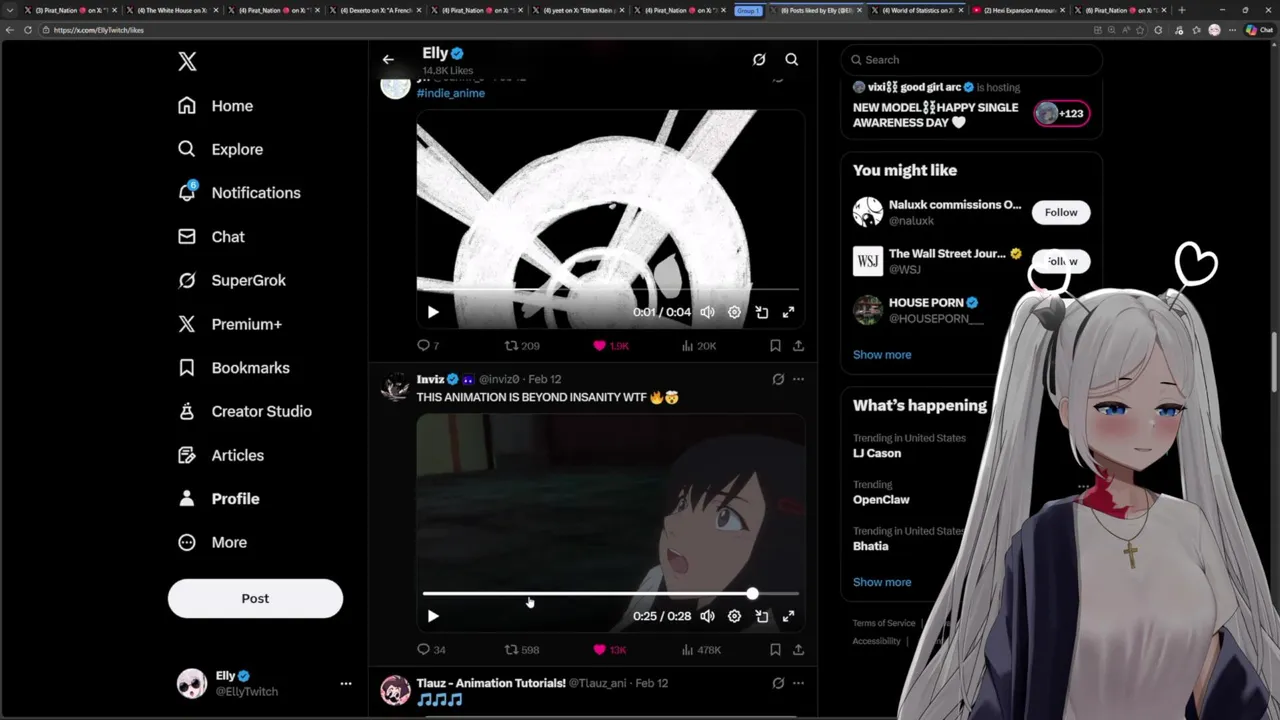The width and height of the screenshot is (1280, 720).
Task: Bookmark the #indie_anime post
Action: coord(775,346)
